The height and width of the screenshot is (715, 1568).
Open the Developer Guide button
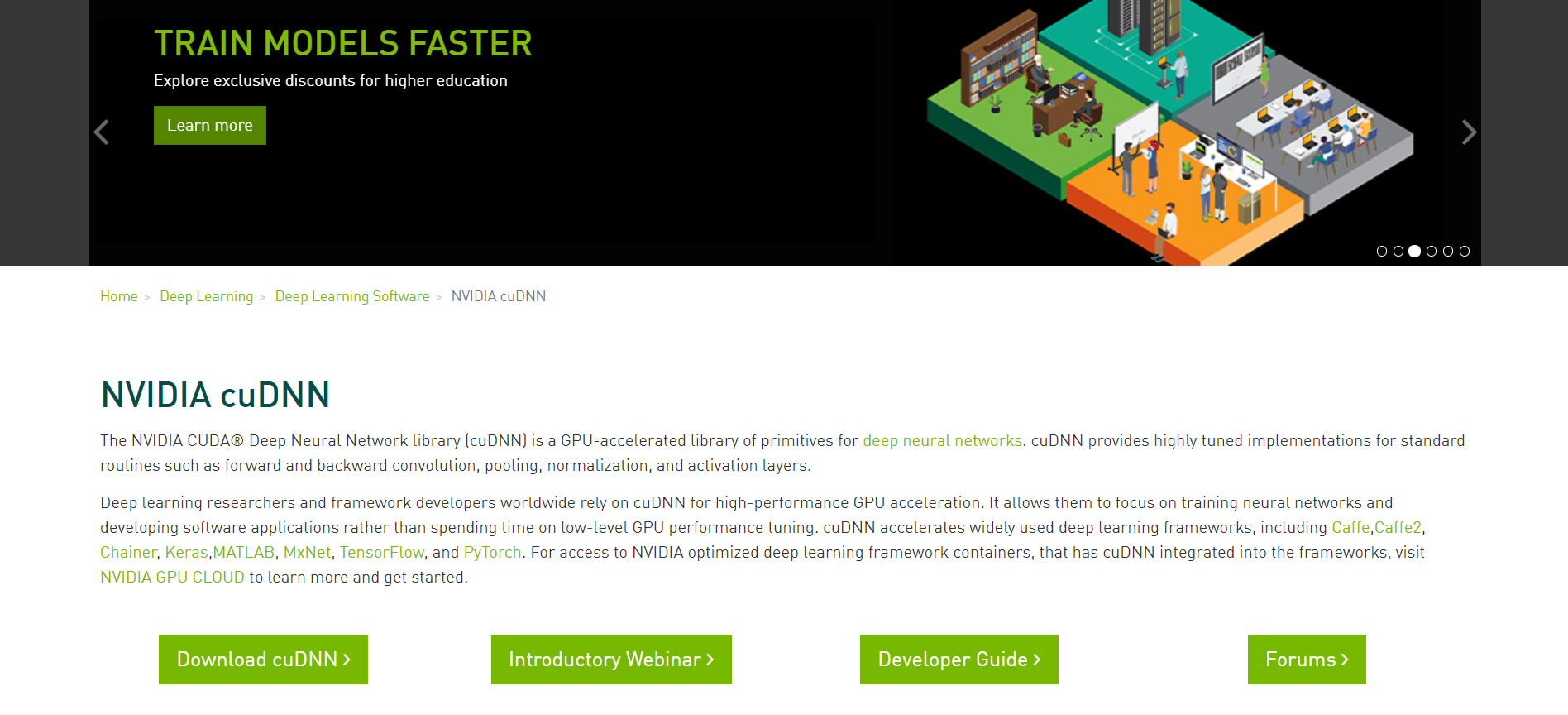tap(959, 660)
